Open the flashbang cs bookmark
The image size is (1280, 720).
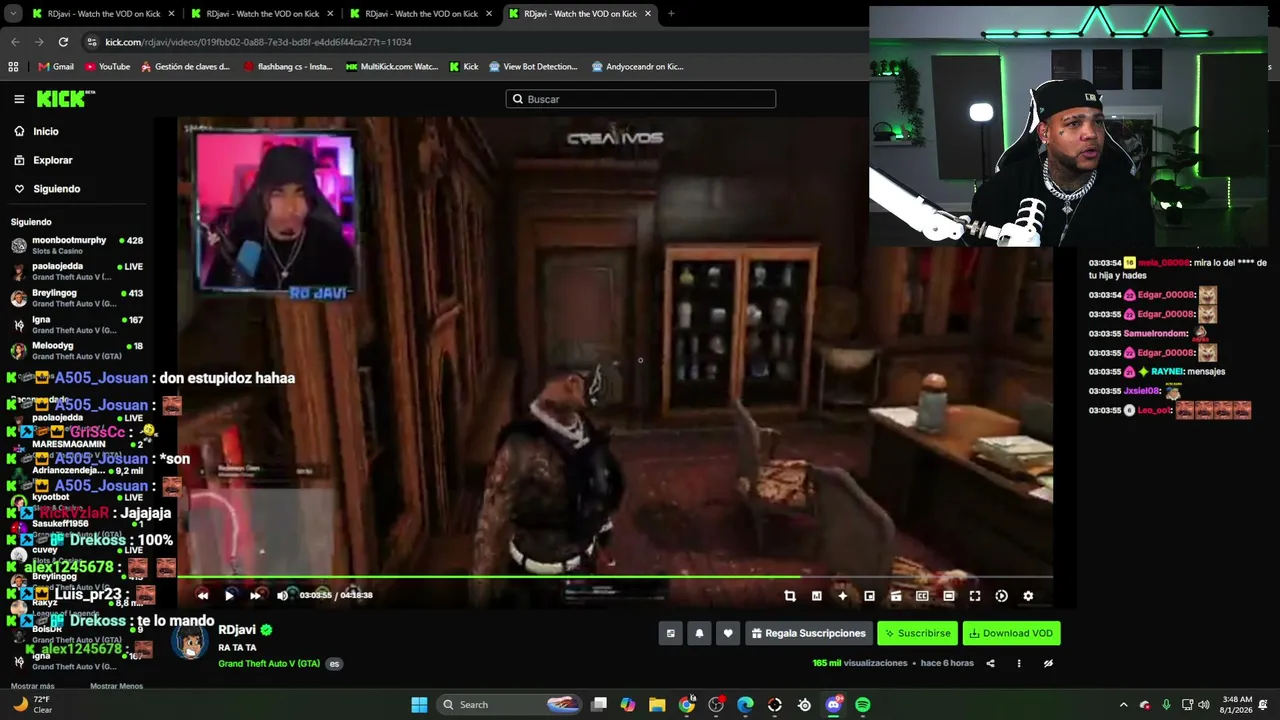pos(288,67)
